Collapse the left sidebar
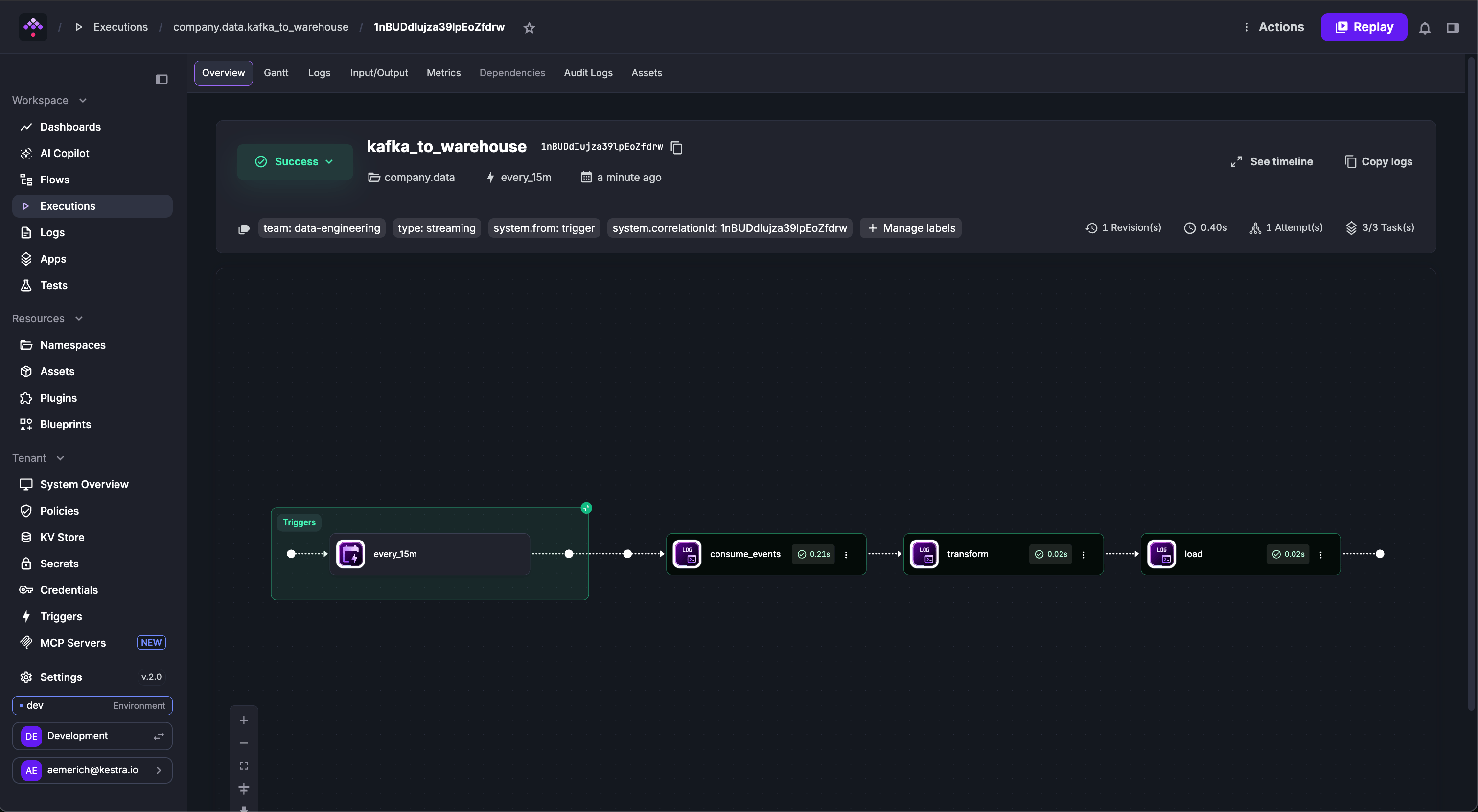 pyautogui.click(x=162, y=79)
